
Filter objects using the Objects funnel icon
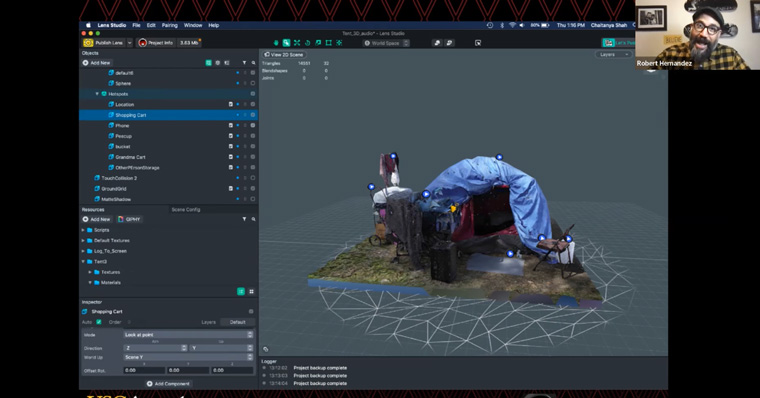(x=244, y=63)
